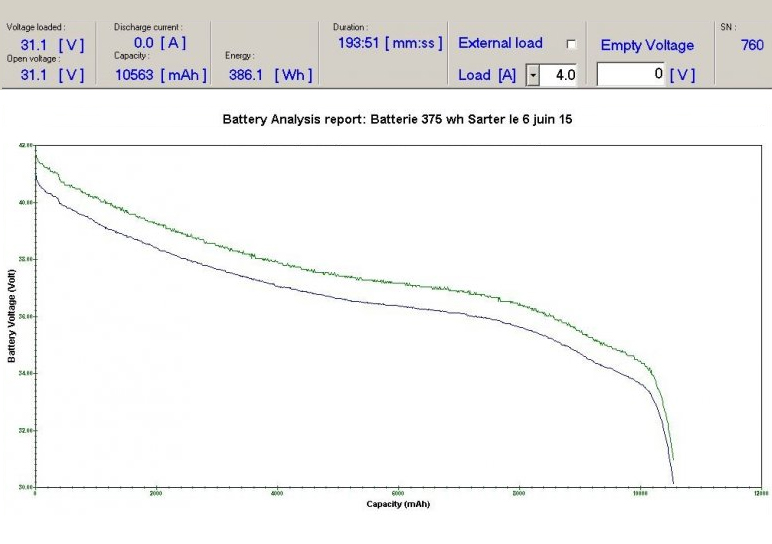
Task: Click the Battery Analysis report chart title
Action: pyautogui.click(x=397, y=119)
